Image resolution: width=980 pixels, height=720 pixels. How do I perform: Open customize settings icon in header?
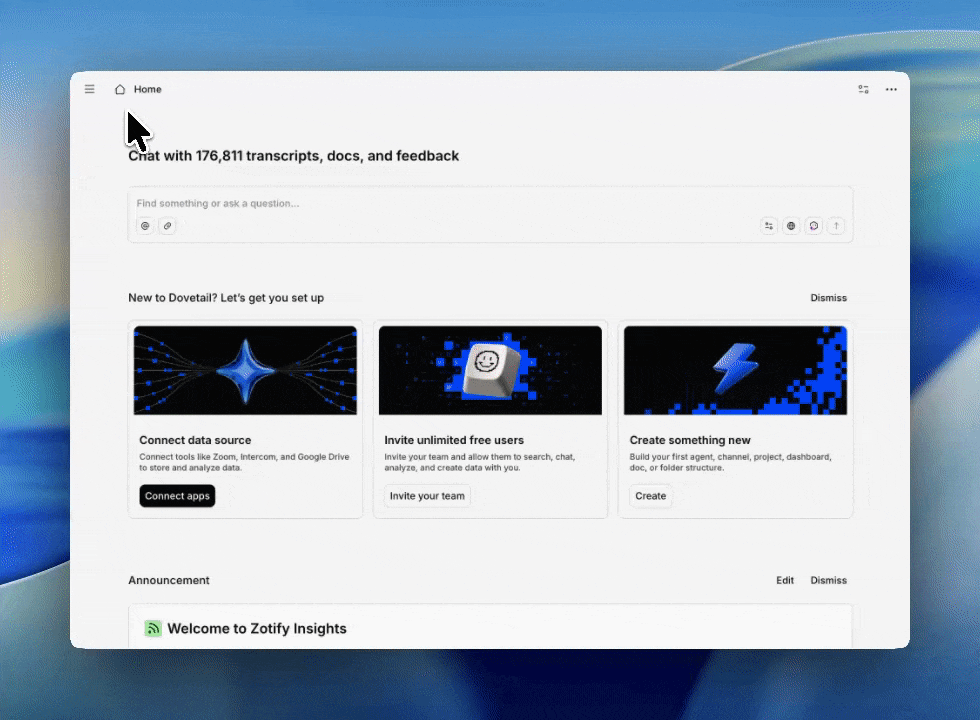(x=863, y=89)
